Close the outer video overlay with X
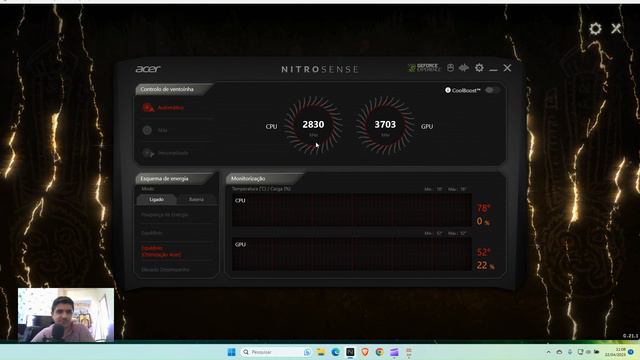640x360 pixels. [x=616, y=29]
